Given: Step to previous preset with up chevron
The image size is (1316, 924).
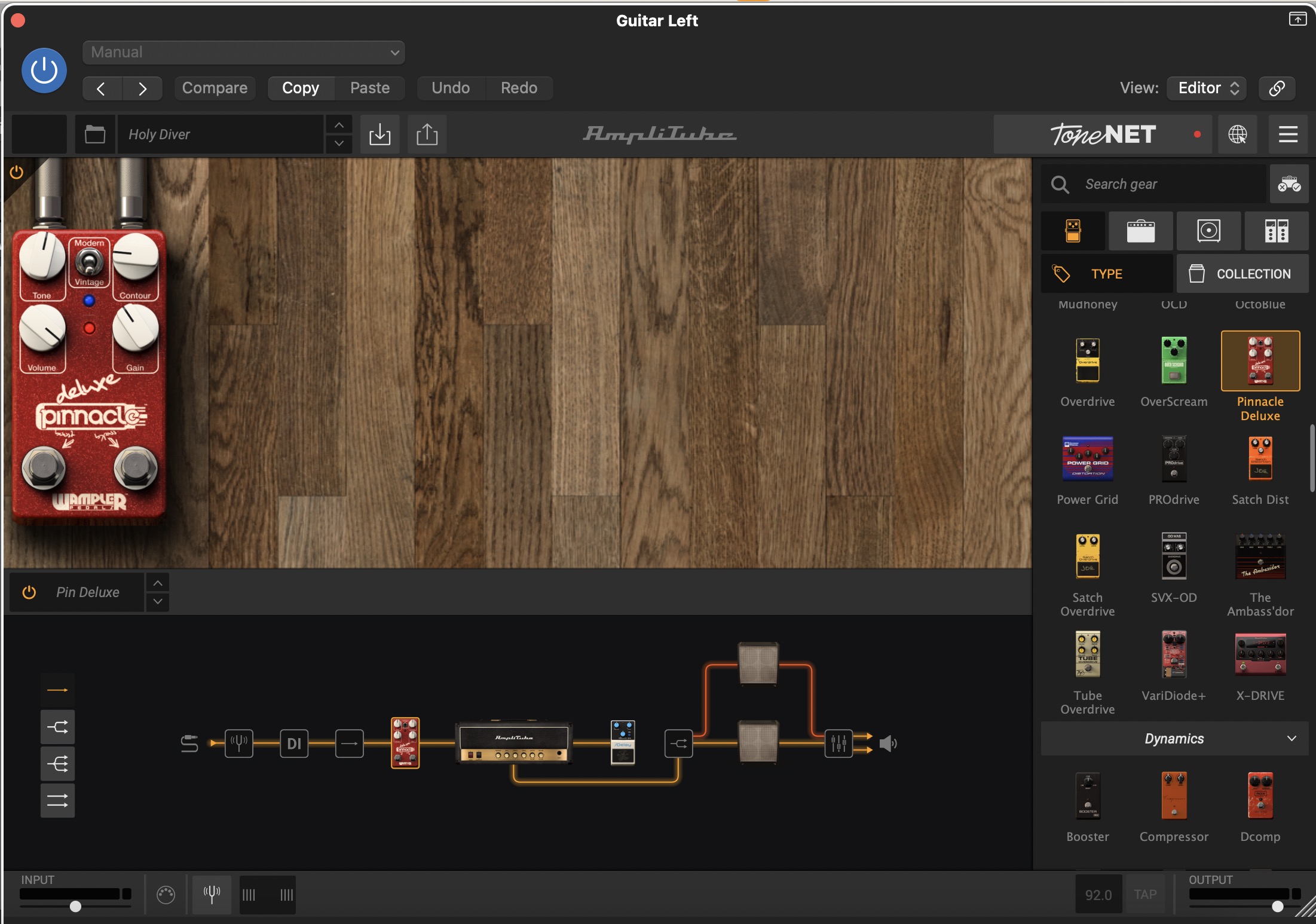Looking at the screenshot, I should 339,125.
